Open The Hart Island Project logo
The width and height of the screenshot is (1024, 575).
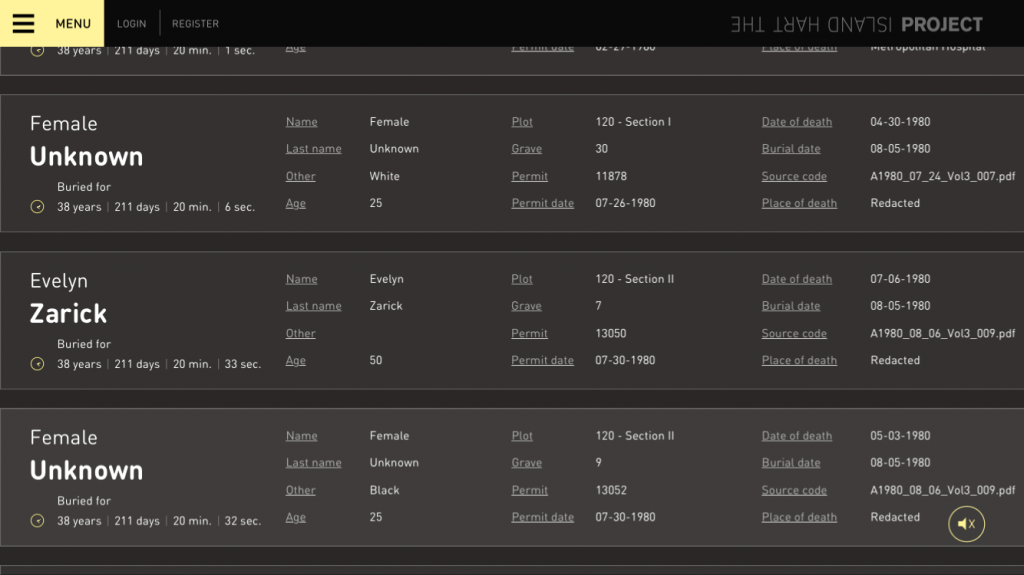tap(856, 24)
